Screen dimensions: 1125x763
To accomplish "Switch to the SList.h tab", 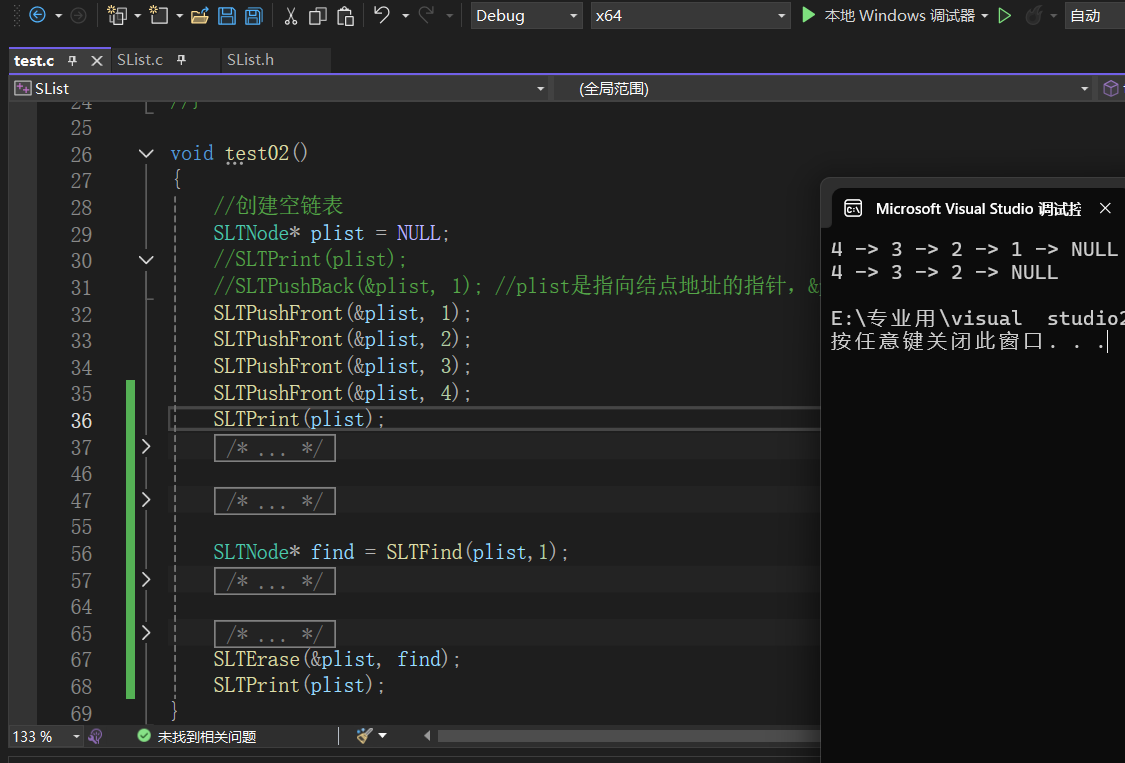I will click(x=250, y=60).
